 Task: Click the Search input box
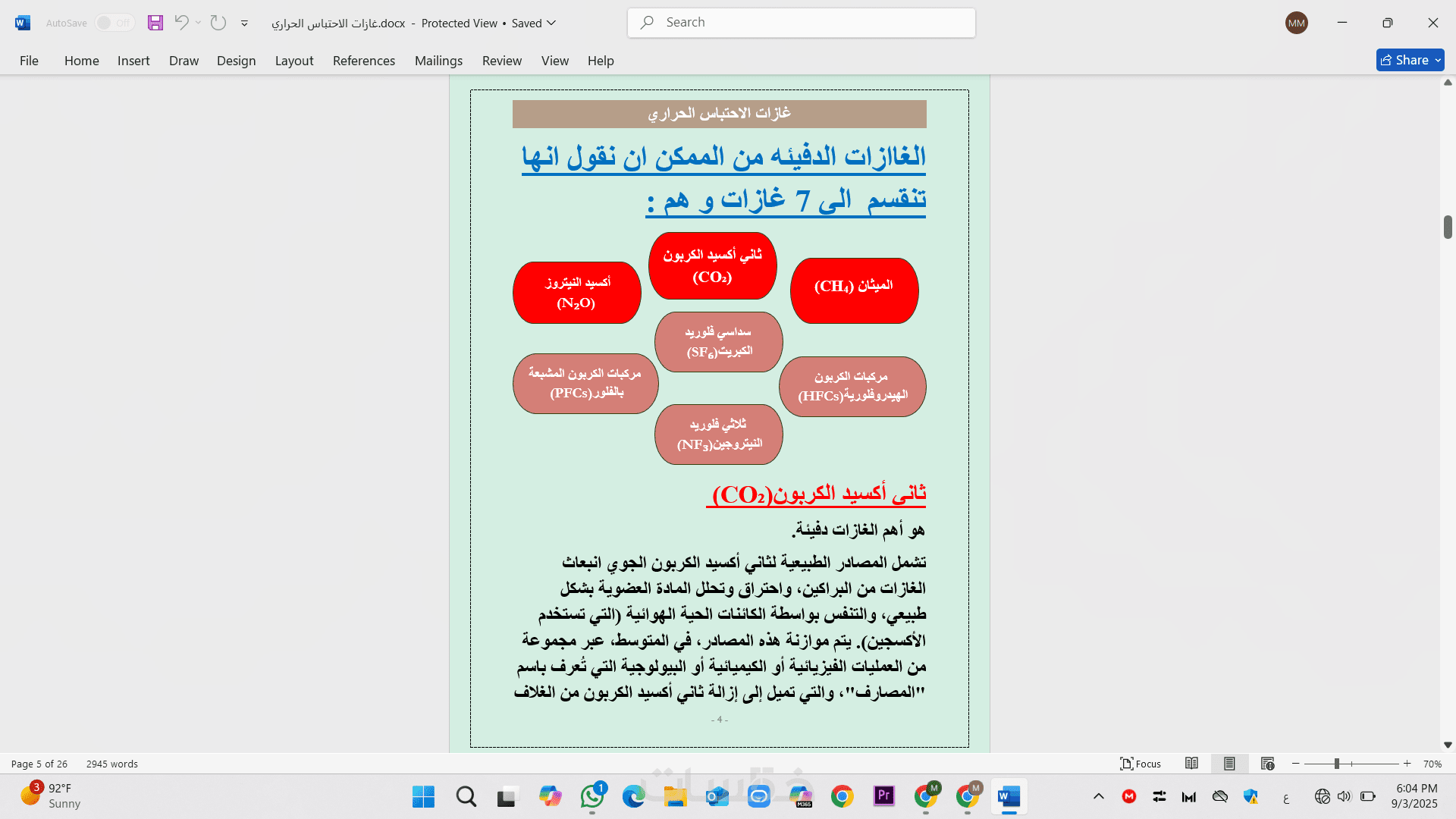tap(802, 23)
